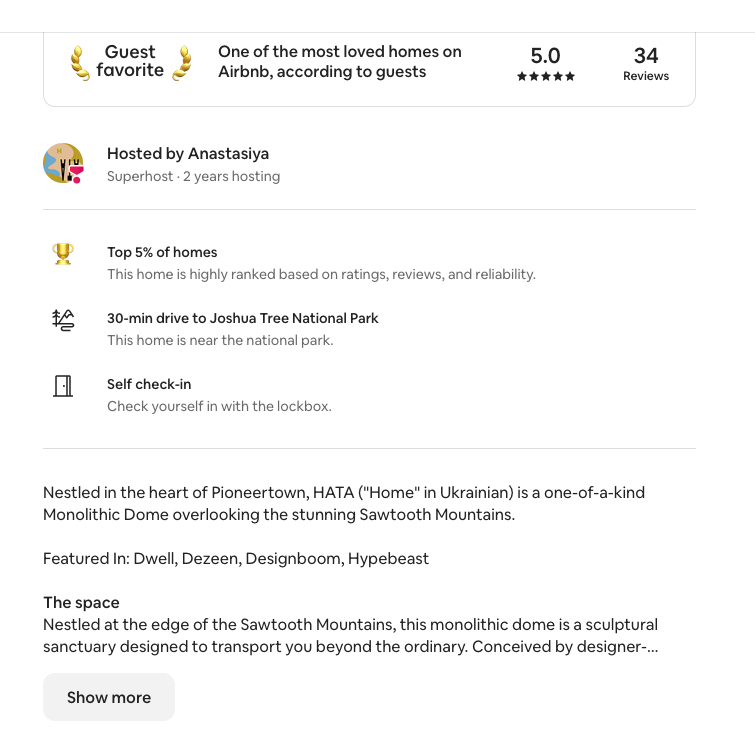Click the self check-in door icon

pos(63,386)
